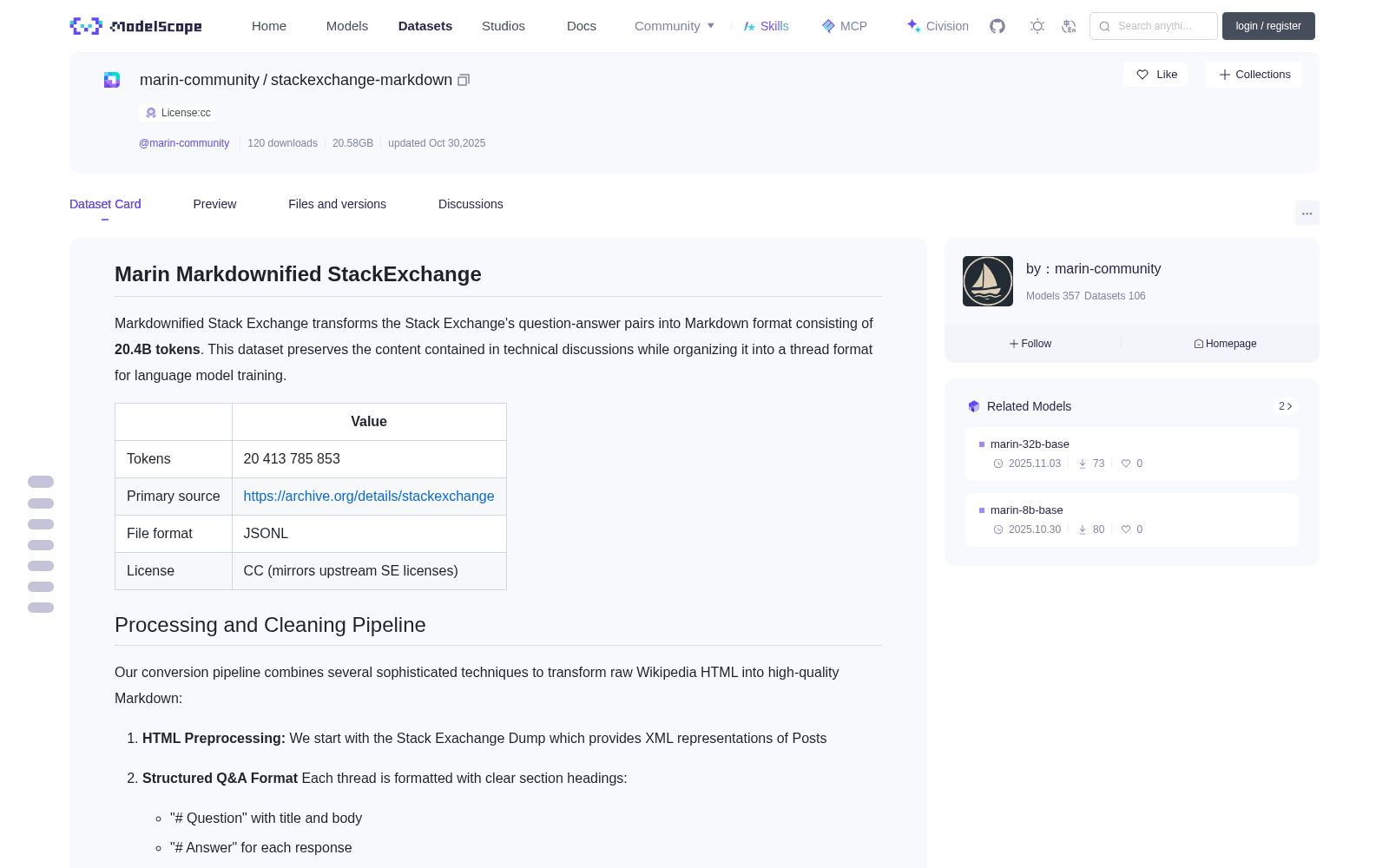Click heart icon on marin-8b-base

pyautogui.click(x=1126, y=529)
